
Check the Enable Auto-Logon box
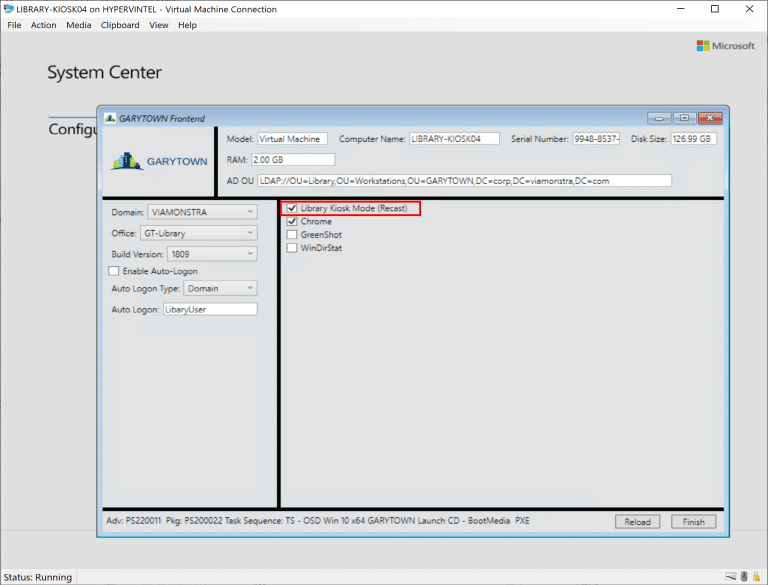pos(114,271)
